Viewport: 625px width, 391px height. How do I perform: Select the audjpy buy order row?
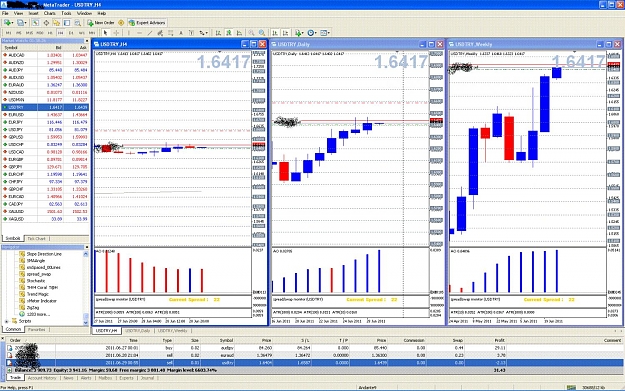click(315, 348)
